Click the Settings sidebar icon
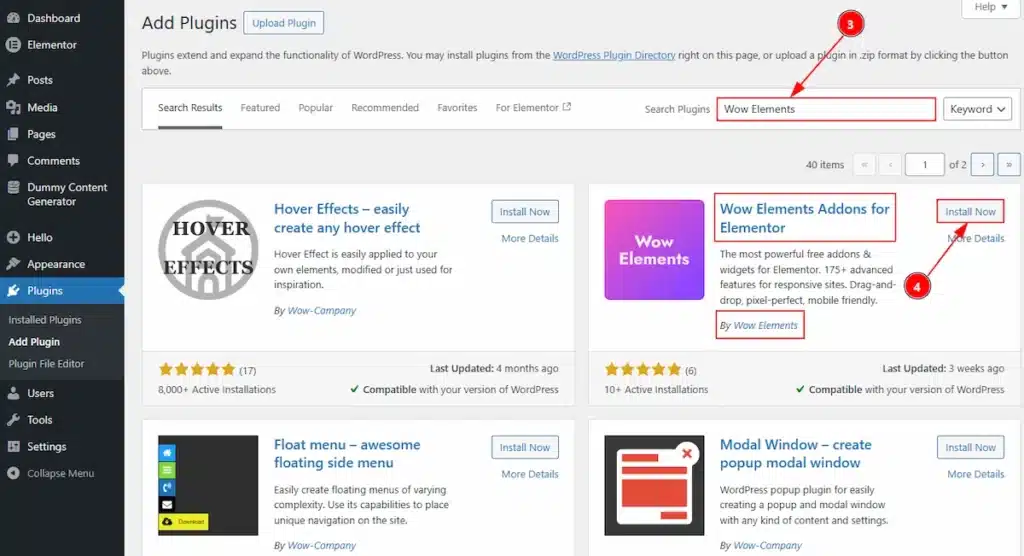Viewport: 1024px width, 556px height. (13, 447)
